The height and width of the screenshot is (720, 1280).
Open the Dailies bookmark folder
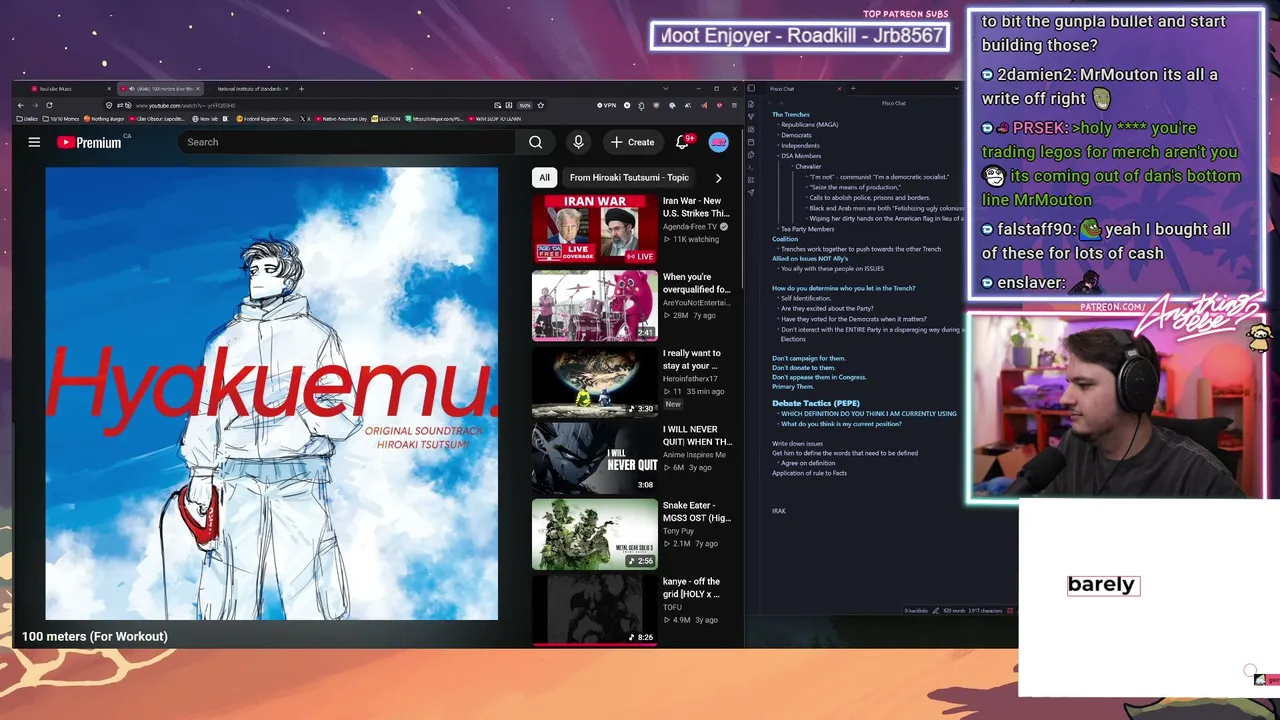27,119
